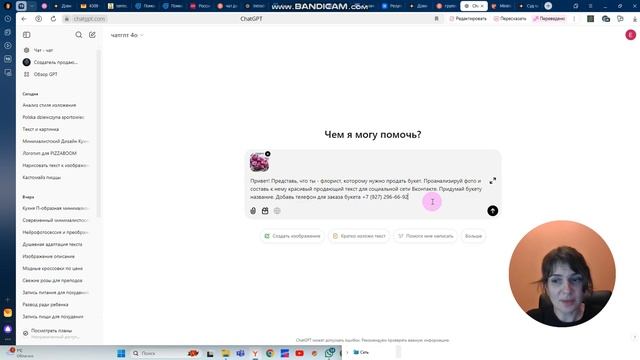Open the attached bouquet photo thumbnail

(259, 162)
